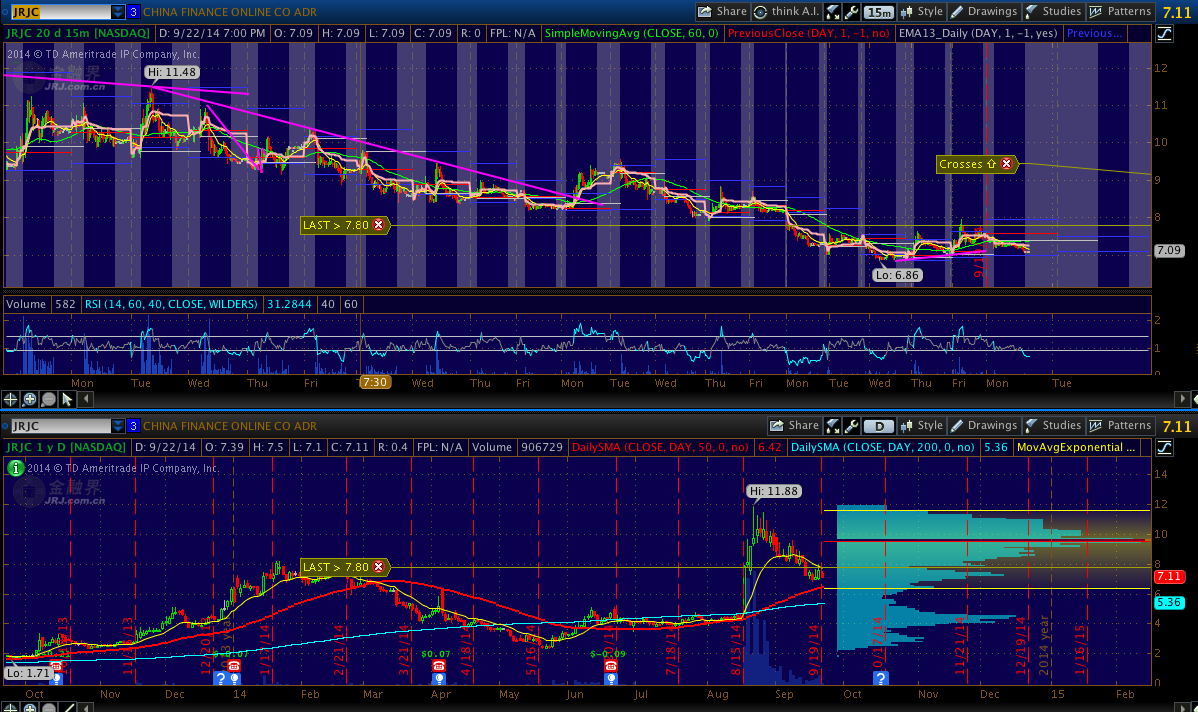Open Patterns menu on lower chart

click(1122, 426)
